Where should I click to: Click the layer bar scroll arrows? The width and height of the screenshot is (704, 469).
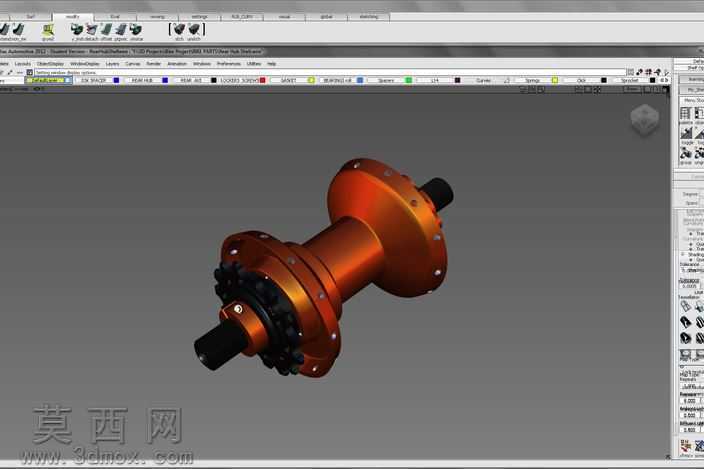coord(663,80)
